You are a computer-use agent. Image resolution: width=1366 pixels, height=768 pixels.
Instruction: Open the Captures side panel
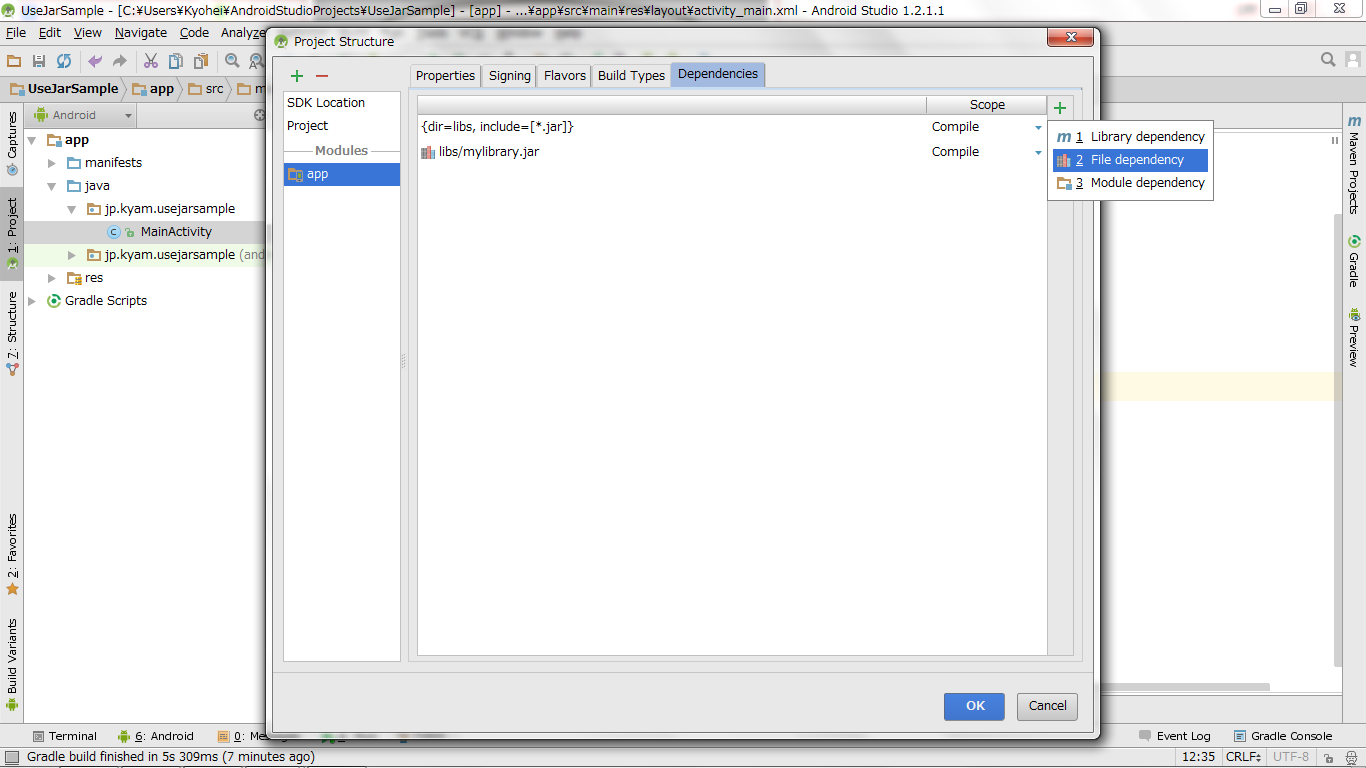12,142
